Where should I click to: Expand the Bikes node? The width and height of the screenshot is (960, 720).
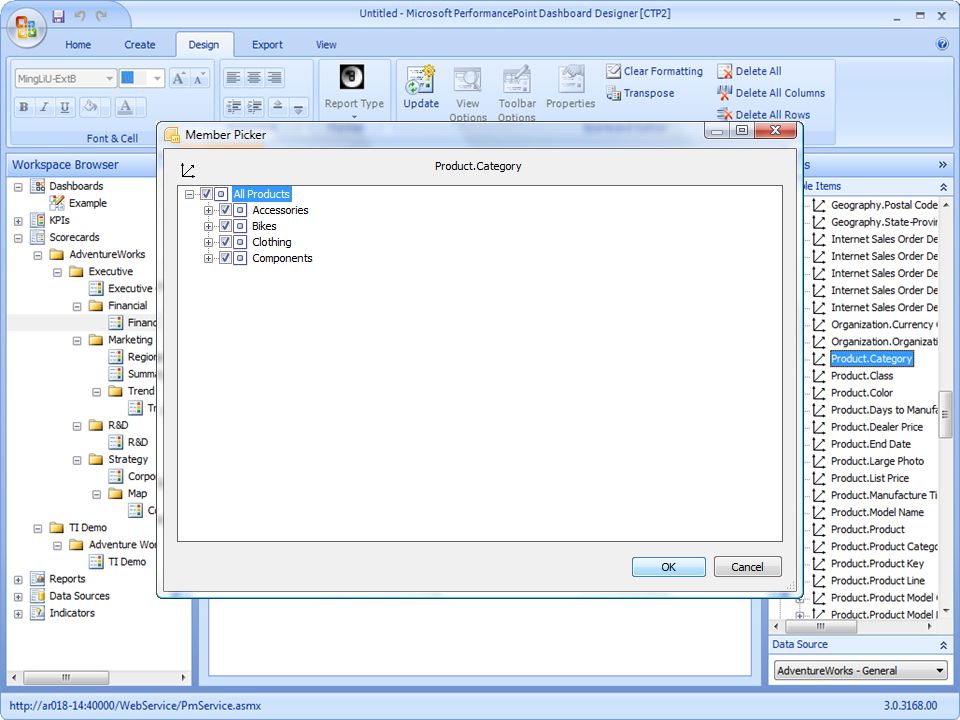208,226
